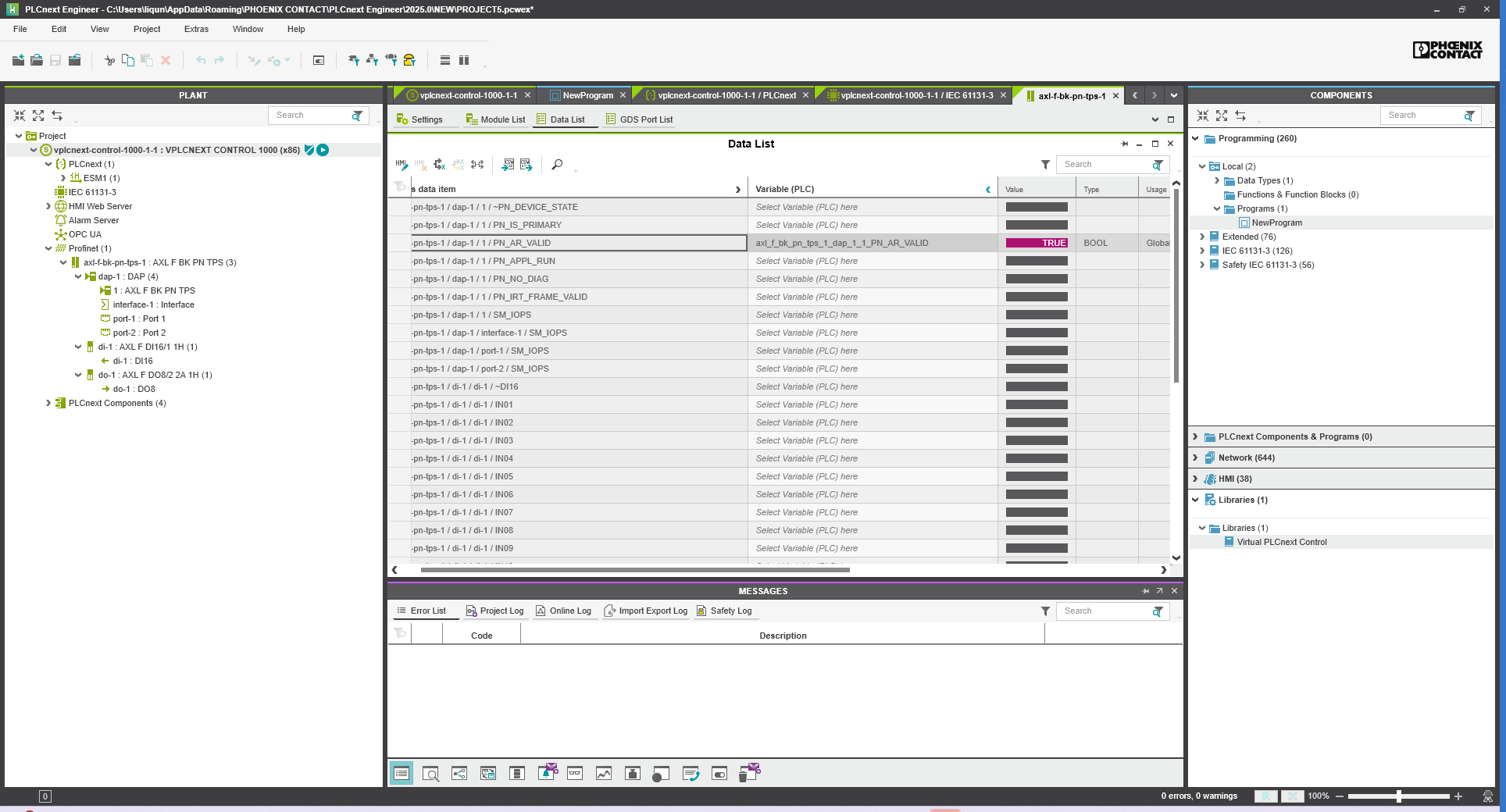This screenshot has height=812, width=1506.
Task: Toggle the switch-style window icon at bottom
Action: [x=719, y=774]
